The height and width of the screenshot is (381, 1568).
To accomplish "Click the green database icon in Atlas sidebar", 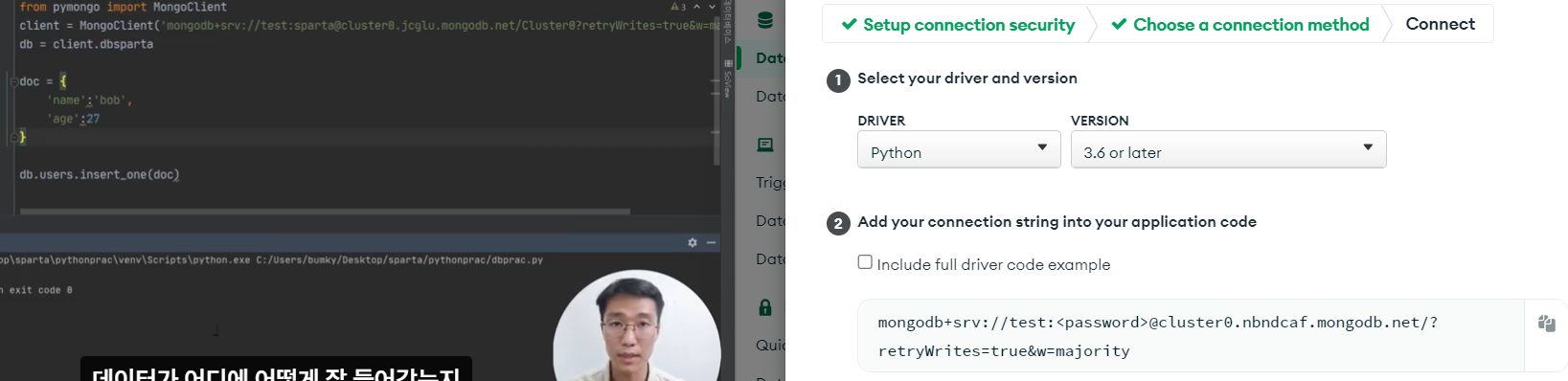I will (765, 20).
